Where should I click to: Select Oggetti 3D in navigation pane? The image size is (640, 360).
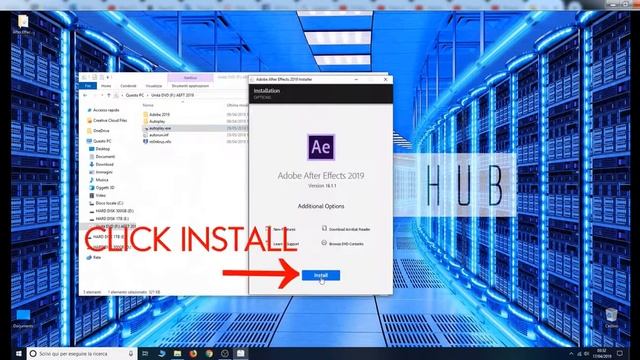point(105,188)
